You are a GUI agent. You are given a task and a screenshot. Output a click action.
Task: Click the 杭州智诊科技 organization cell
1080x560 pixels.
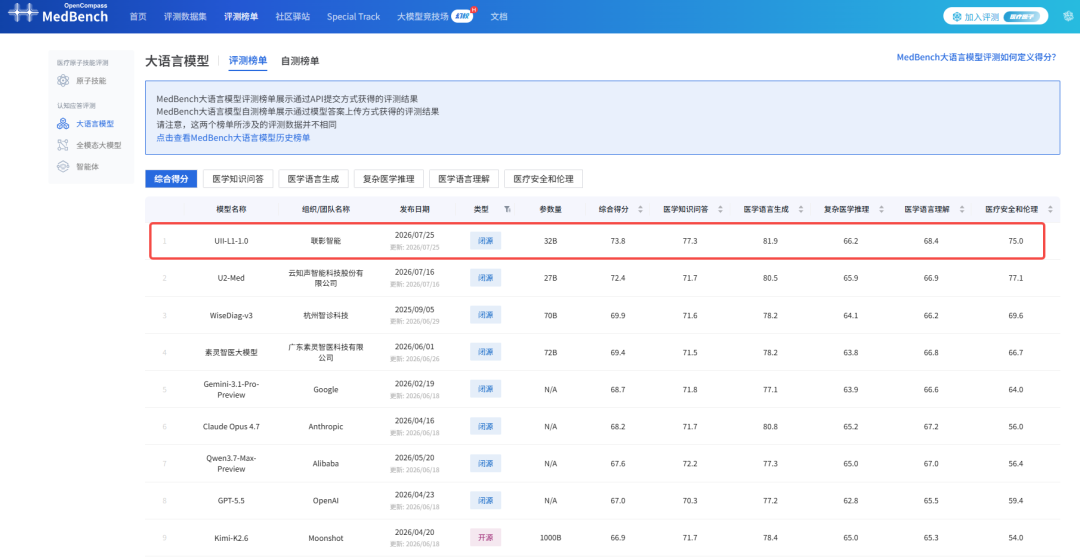click(x=326, y=315)
